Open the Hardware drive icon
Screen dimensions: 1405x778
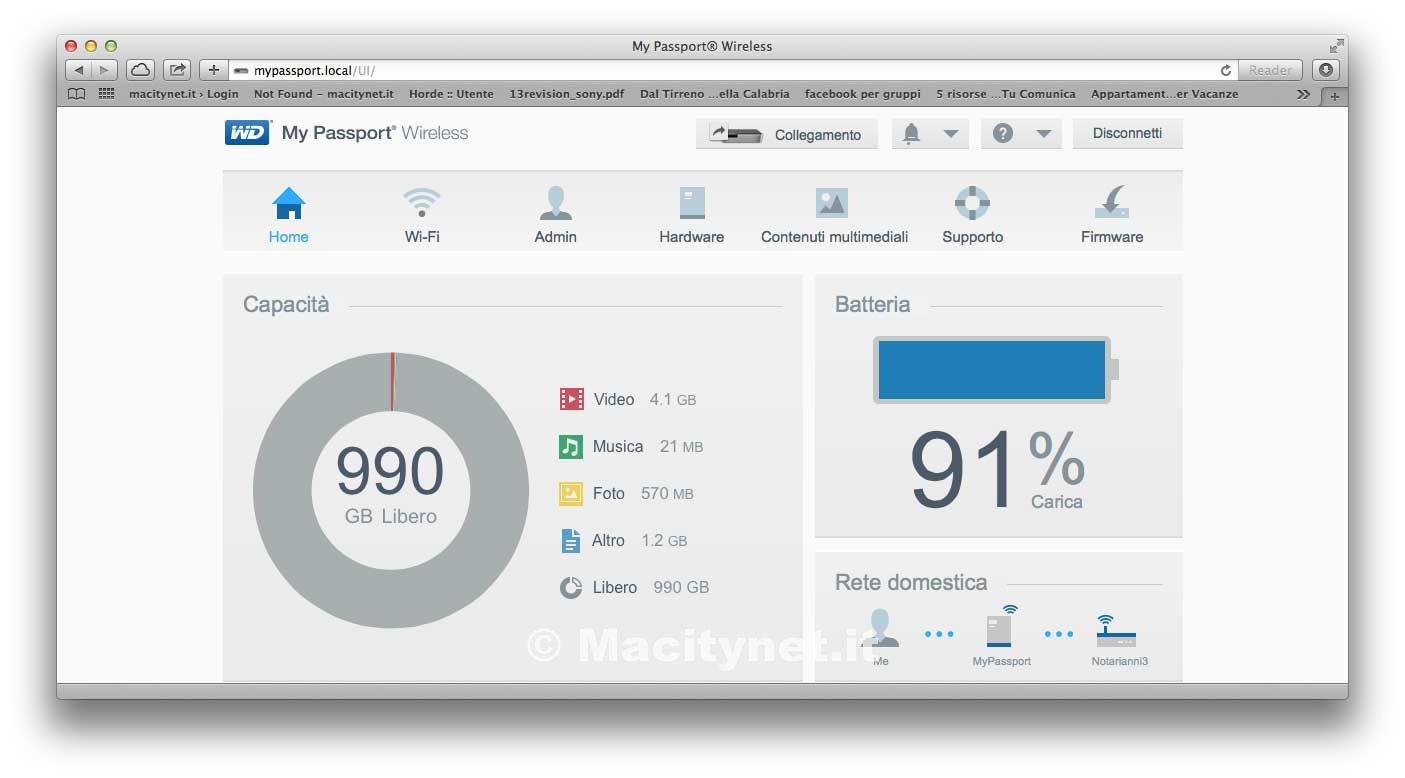pyautogui.click(x=692, y=203)
